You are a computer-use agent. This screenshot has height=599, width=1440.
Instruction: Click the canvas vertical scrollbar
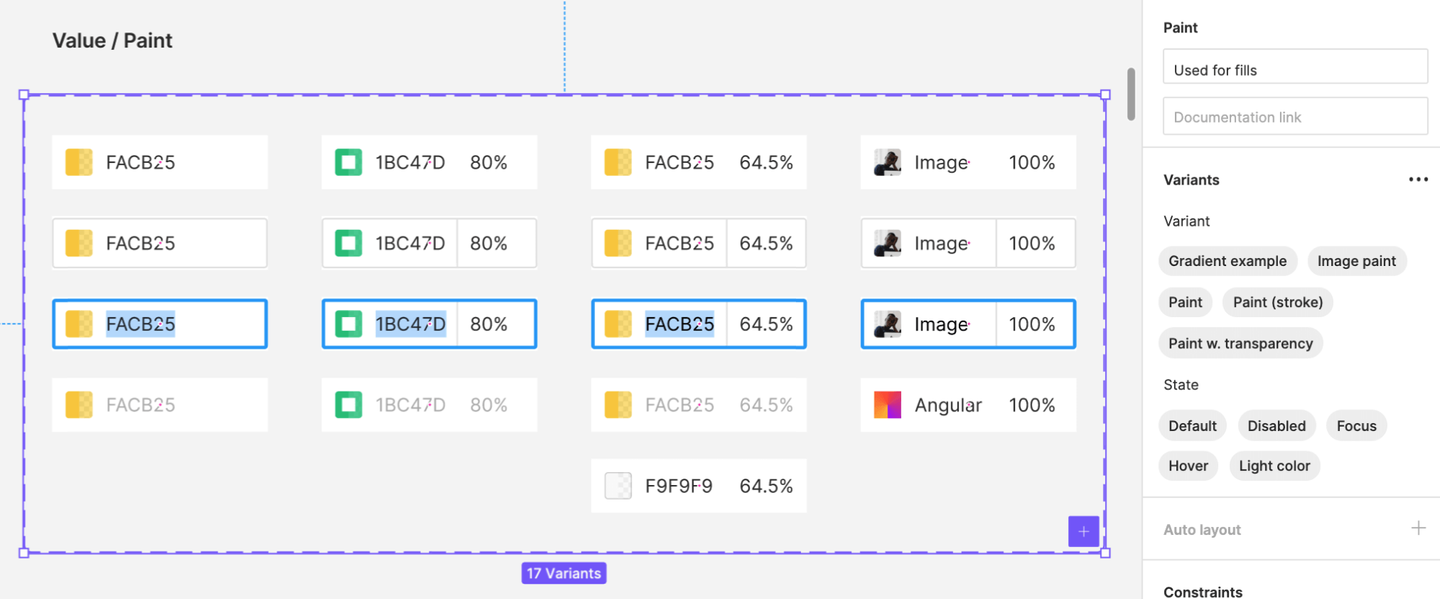tap(1131, 94)
